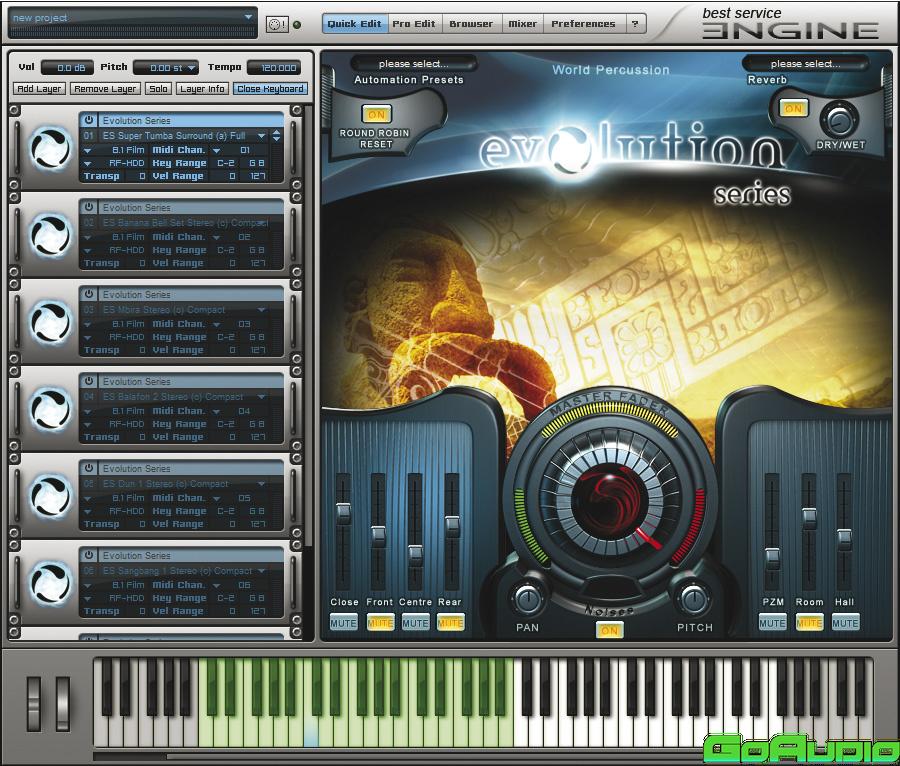900x766 pixels.
Task: Click the Hall mic fader handle
Action: 844,539
